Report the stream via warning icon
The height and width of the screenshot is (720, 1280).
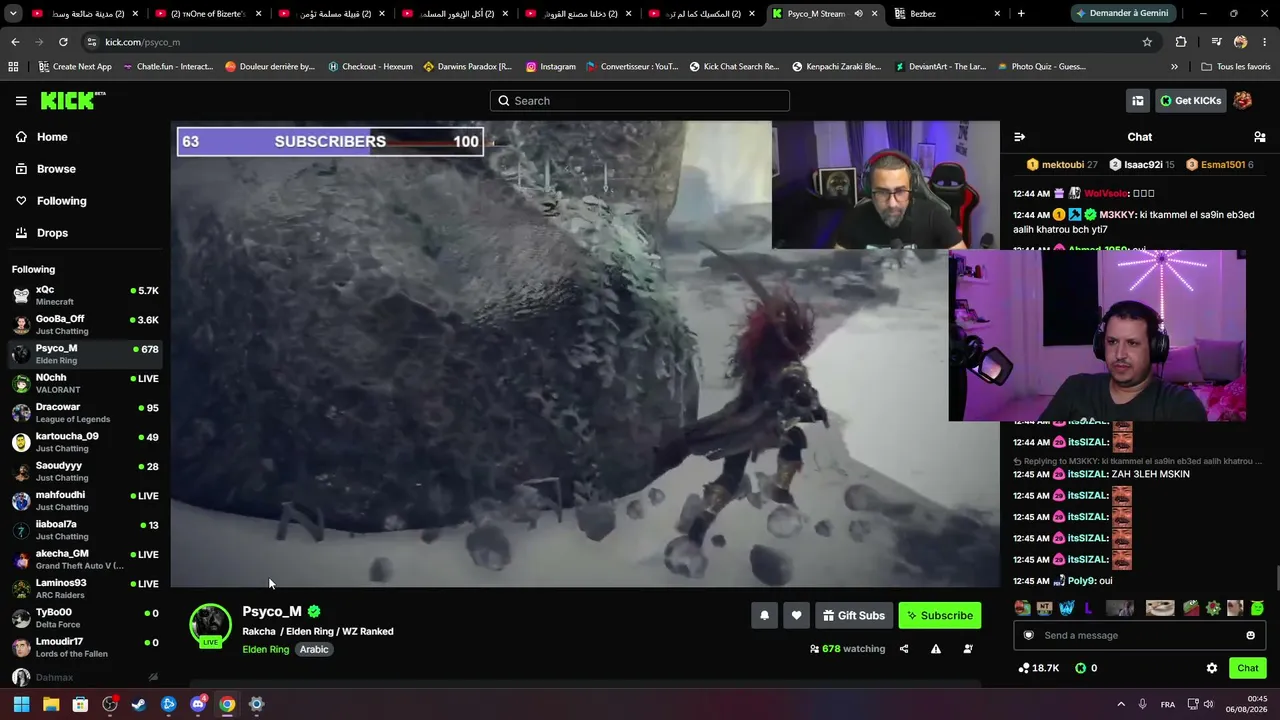pos(936,649)
